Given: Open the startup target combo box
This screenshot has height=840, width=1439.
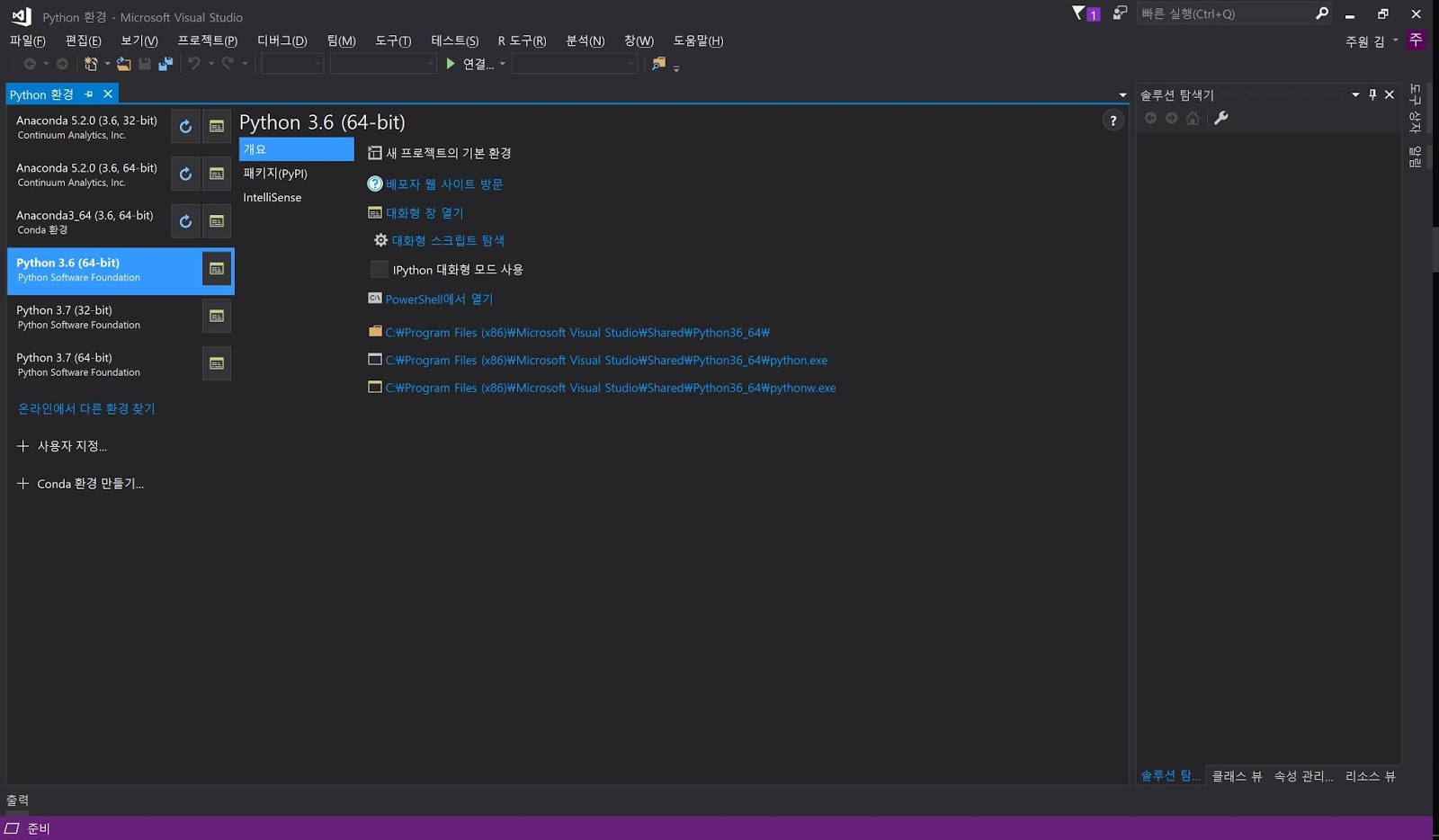Looking at the screenshot, I should coord(575,64).
